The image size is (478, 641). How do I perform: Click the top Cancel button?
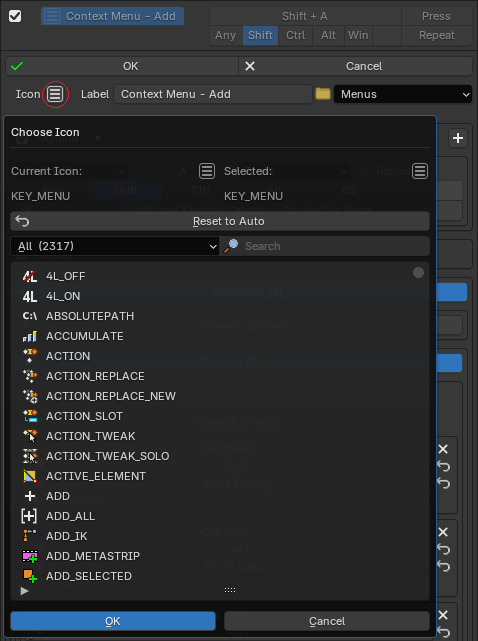[355, 66]
